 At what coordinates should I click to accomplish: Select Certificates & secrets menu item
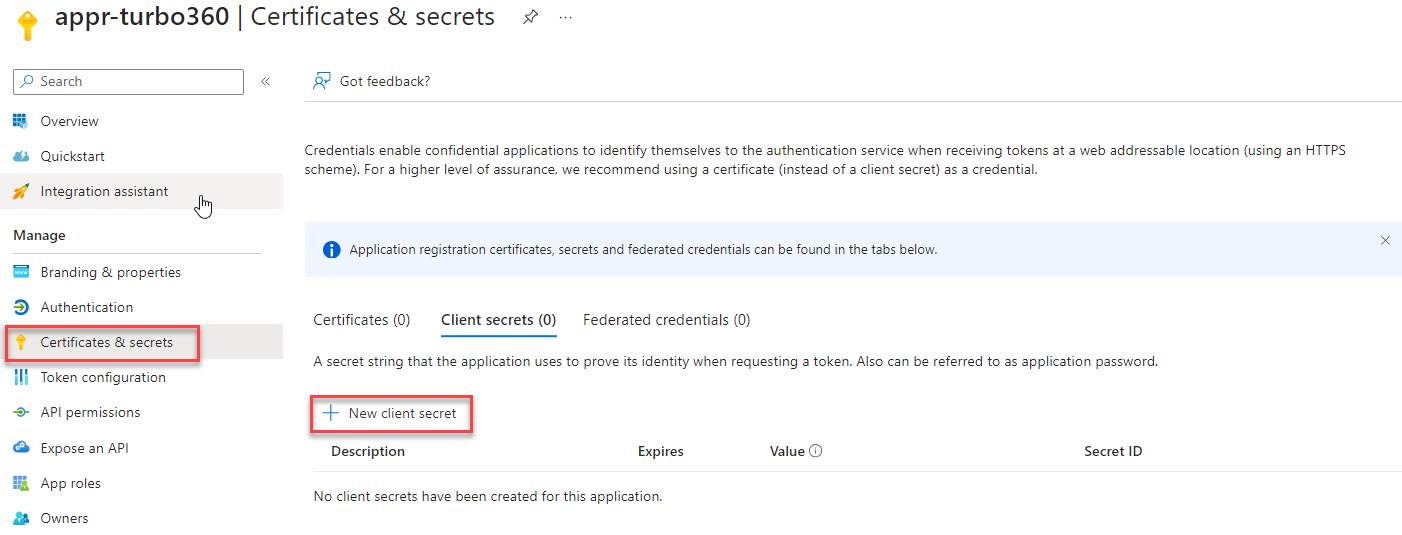106,342
